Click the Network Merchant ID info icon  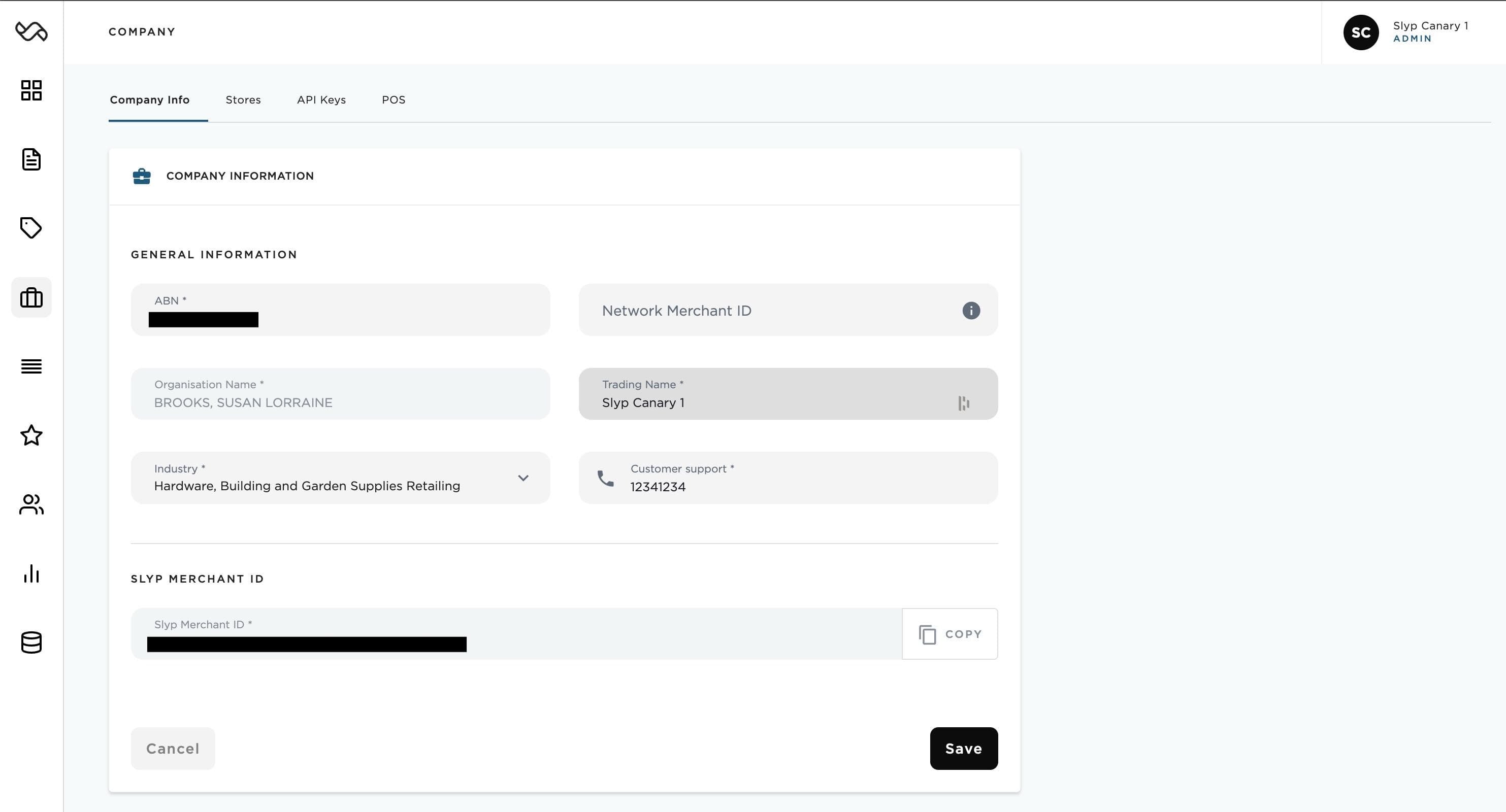(x=971, y=310)
